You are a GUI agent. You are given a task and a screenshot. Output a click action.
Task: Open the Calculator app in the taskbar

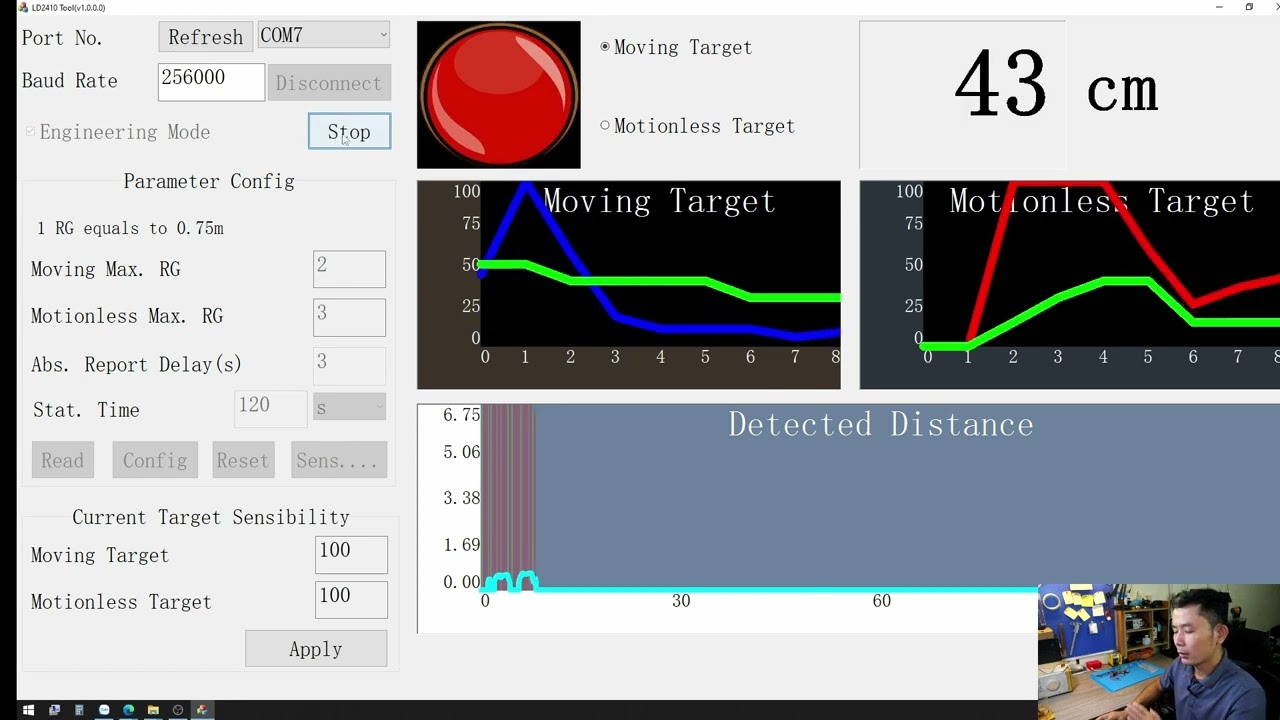click(79, 710)
